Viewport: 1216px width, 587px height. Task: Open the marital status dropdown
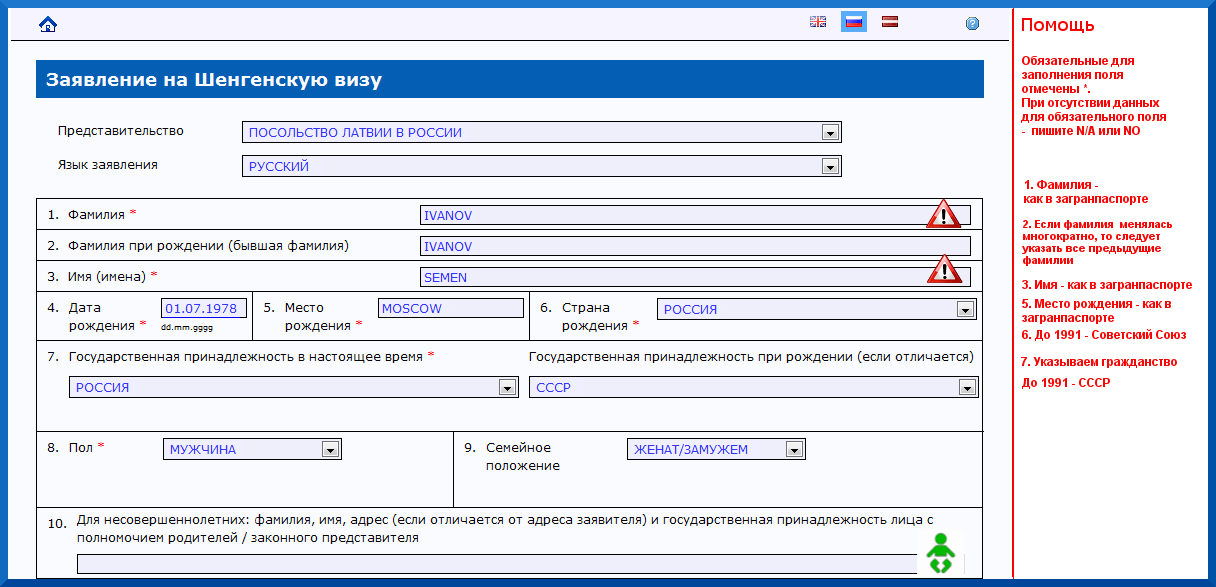[x=794, y=450]
